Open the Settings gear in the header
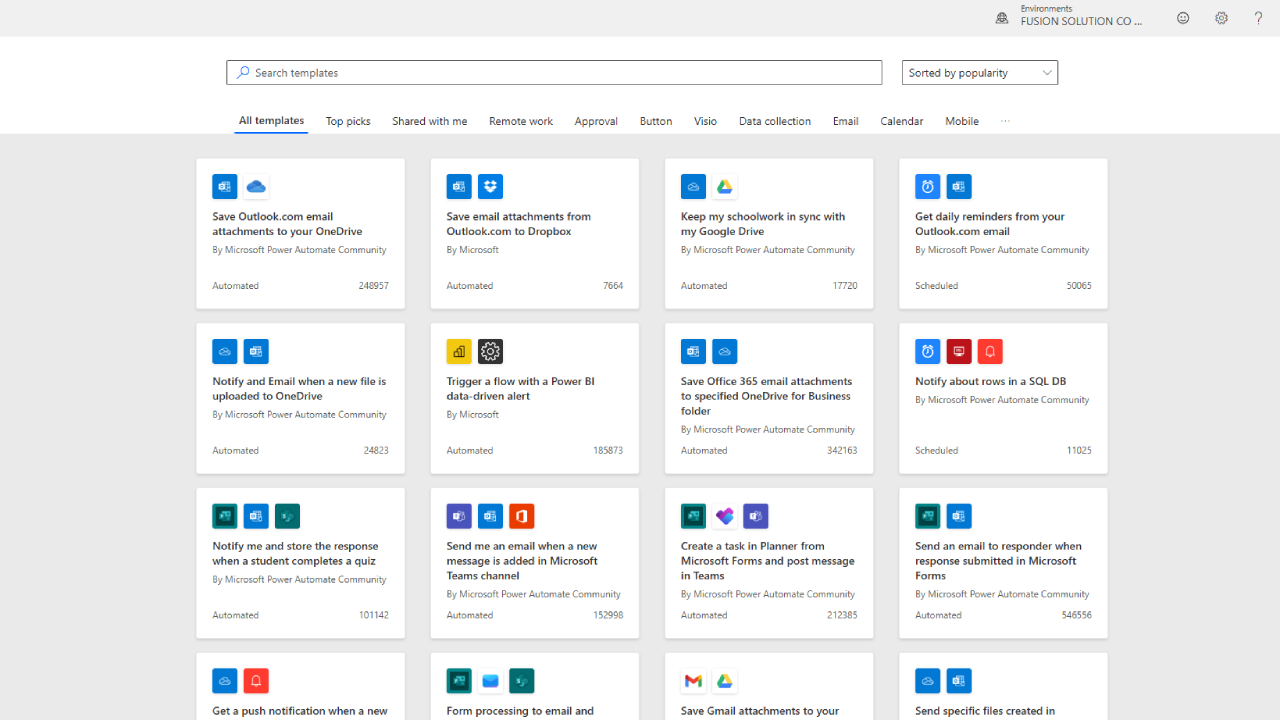1280x720 pixels. tap(1221, 18)
